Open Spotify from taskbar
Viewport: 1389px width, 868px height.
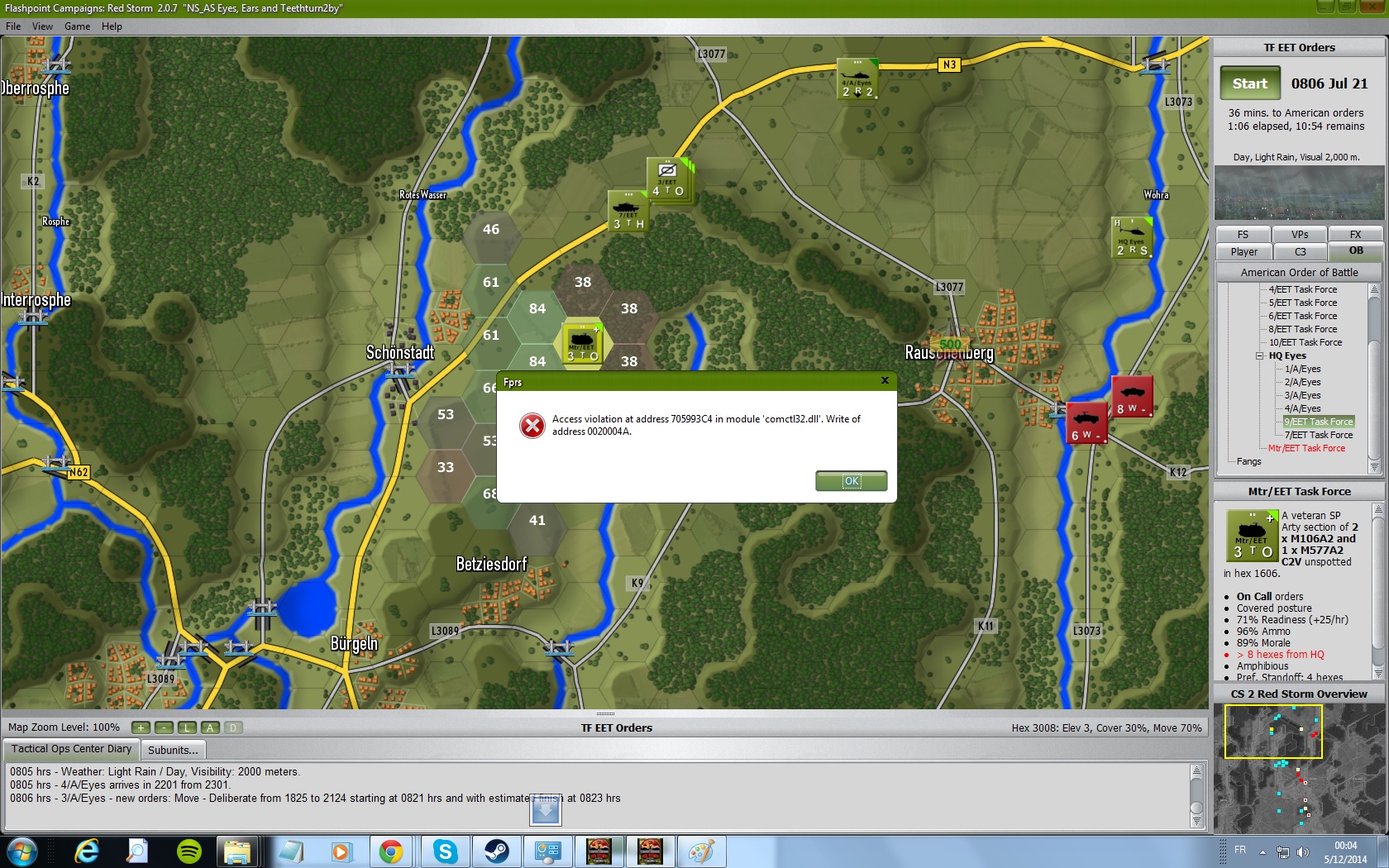tap(189, 851)
